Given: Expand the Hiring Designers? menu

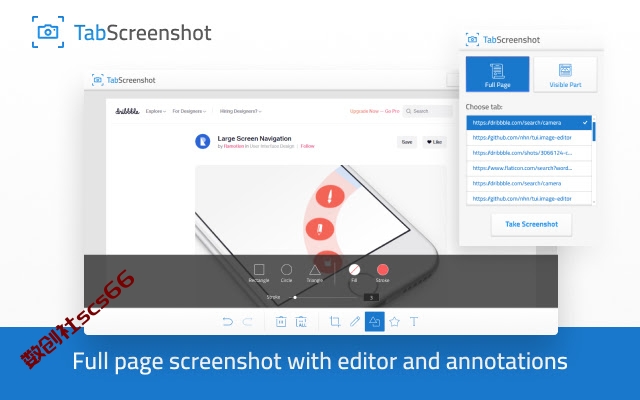Looking at the screenshot, I should click(240, 111).
